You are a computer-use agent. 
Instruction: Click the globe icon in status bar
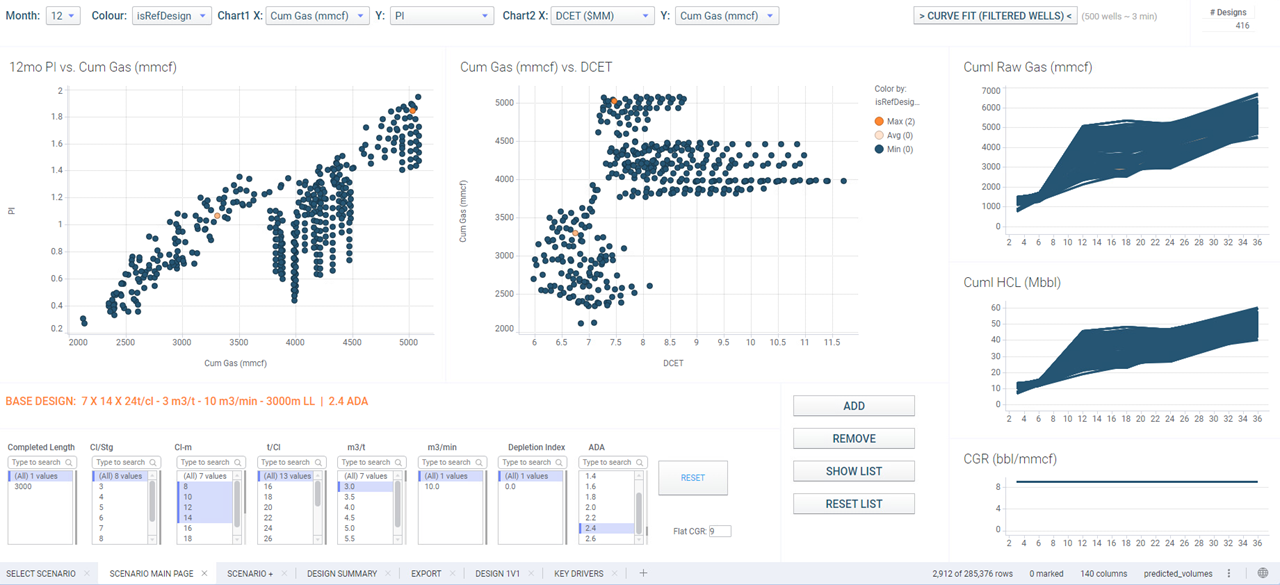tap(1264, 574)
